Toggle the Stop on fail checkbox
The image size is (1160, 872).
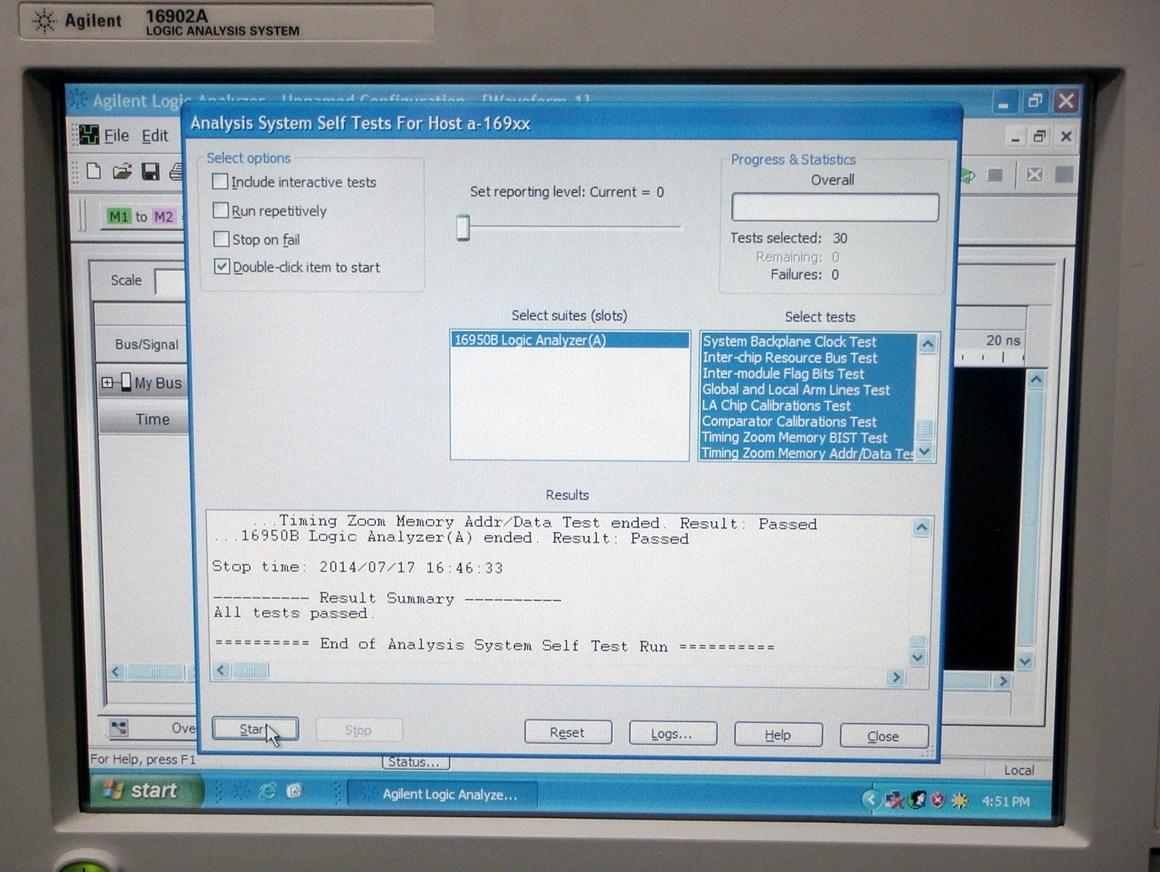pyautogui.click(x=221, y=239)
